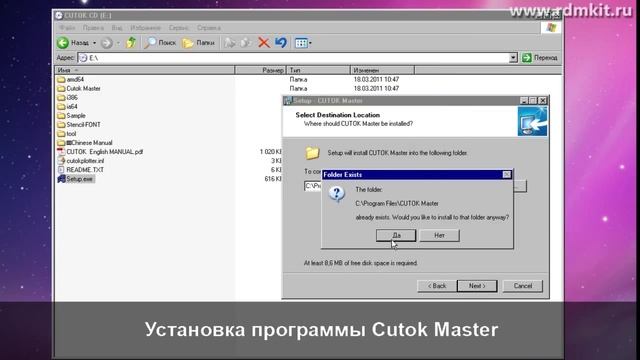
Task: Click the Up folder icon in the toolbar
Action: pyautogui.click(x=131, y=42)
